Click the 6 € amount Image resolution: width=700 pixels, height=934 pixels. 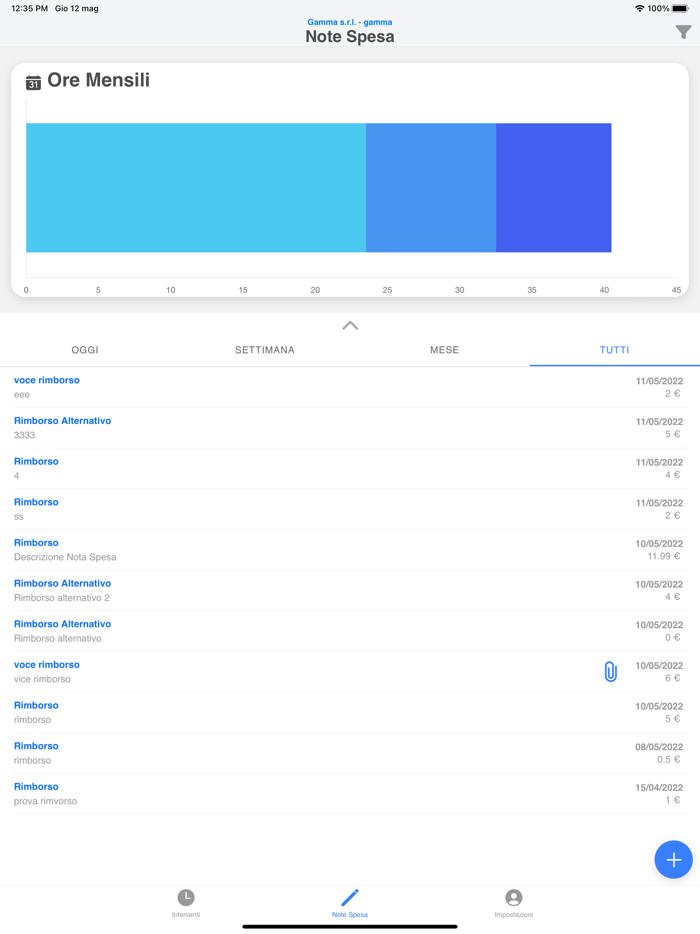point(673,678)
